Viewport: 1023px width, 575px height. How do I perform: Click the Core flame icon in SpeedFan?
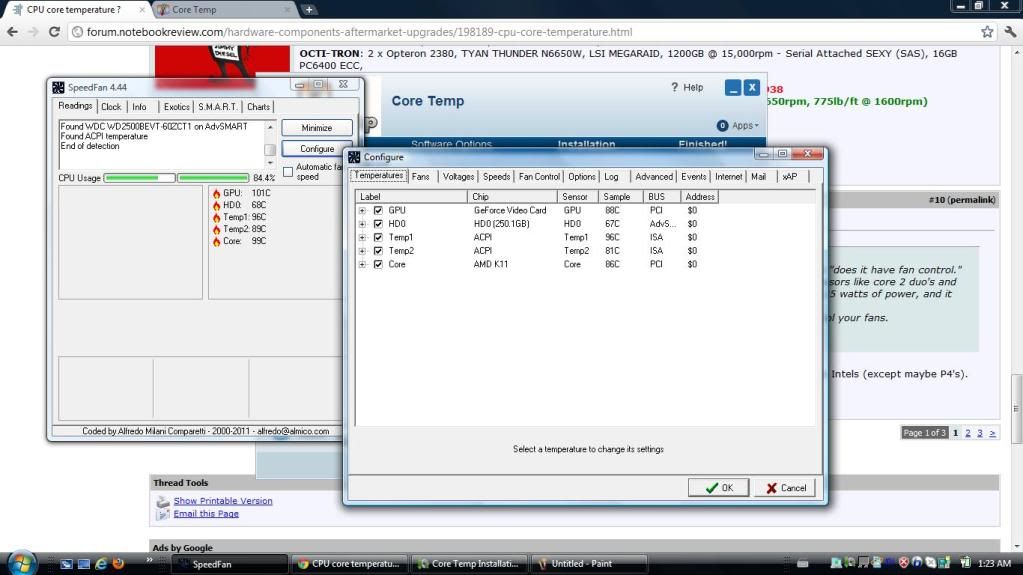click(217, 241)
